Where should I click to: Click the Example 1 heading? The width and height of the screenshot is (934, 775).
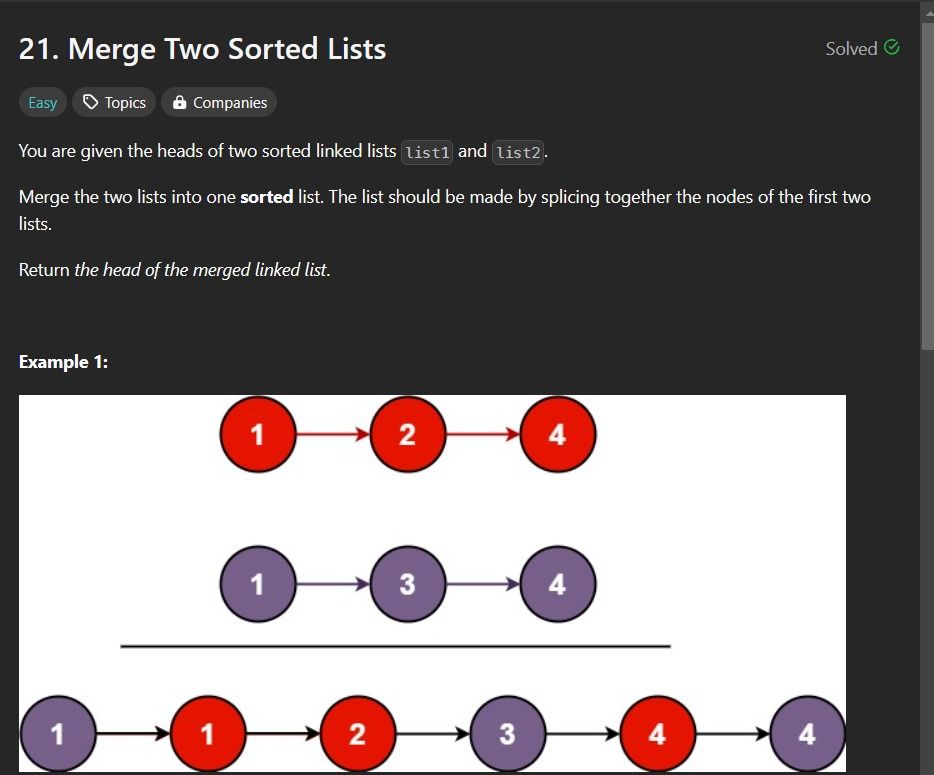[x=63, y=362]
